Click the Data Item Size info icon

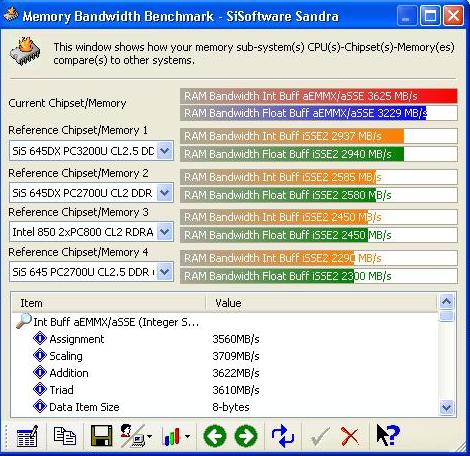pos(40,407)
